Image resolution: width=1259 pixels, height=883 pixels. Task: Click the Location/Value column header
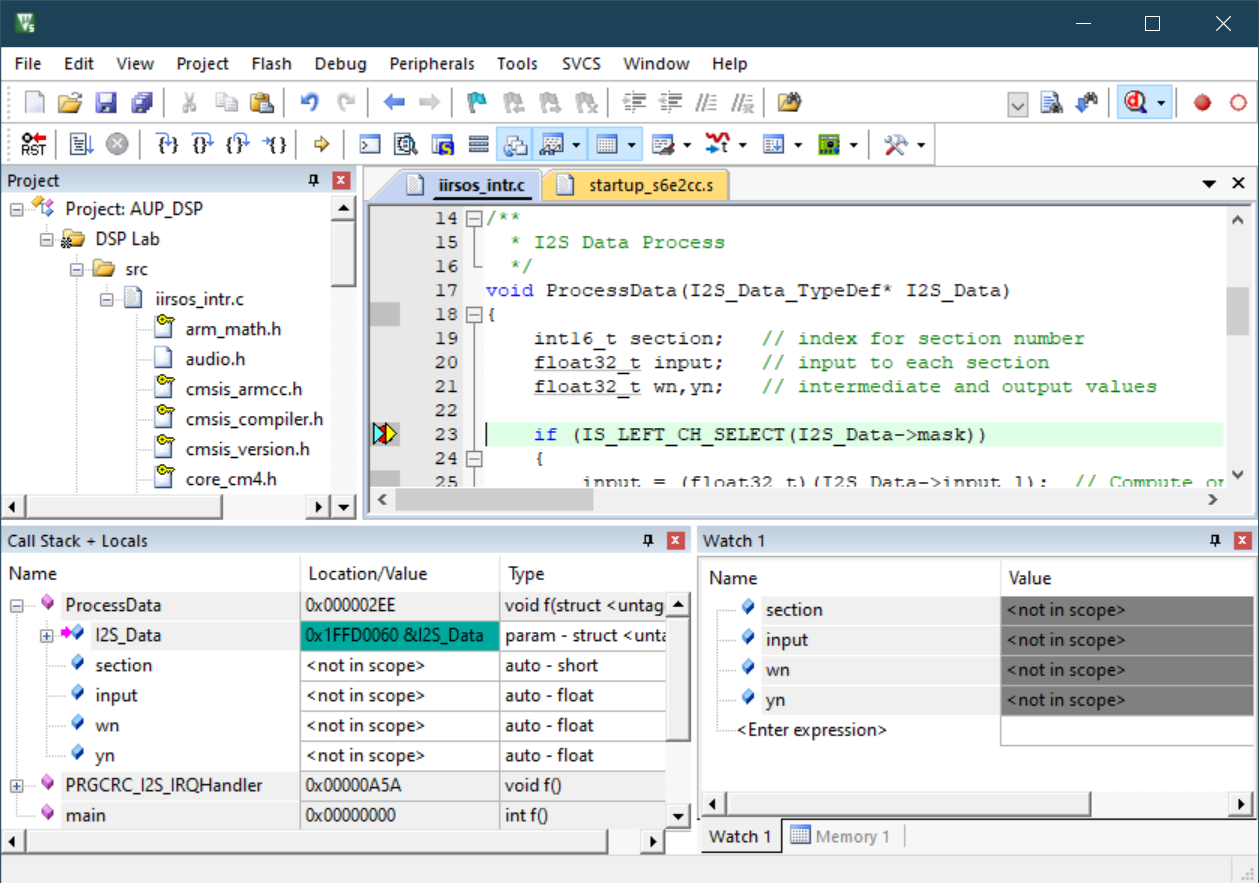399,574
